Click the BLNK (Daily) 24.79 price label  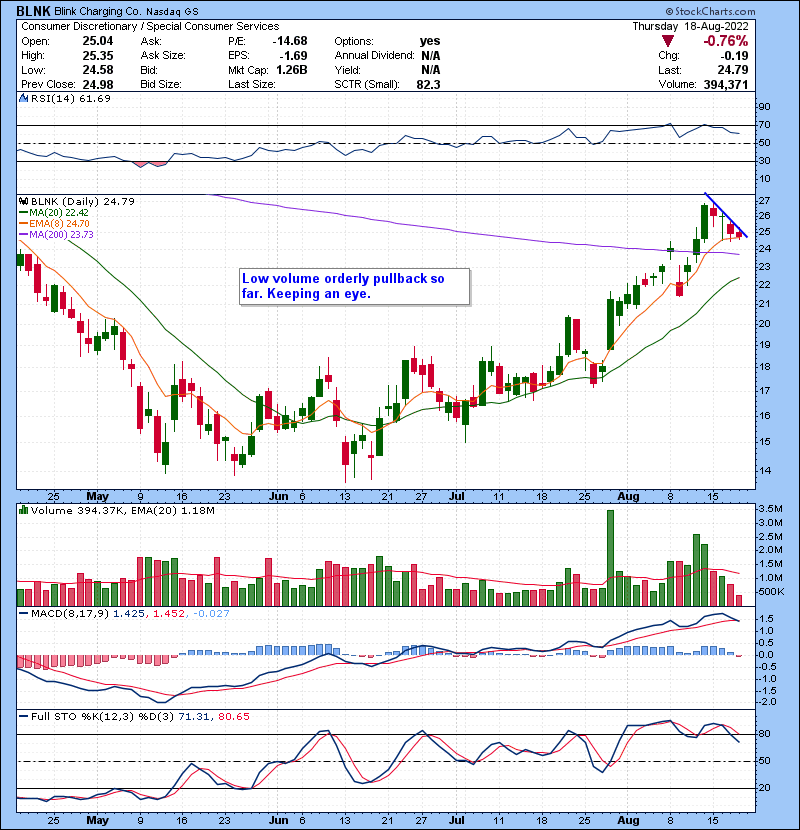pos(83,201)
